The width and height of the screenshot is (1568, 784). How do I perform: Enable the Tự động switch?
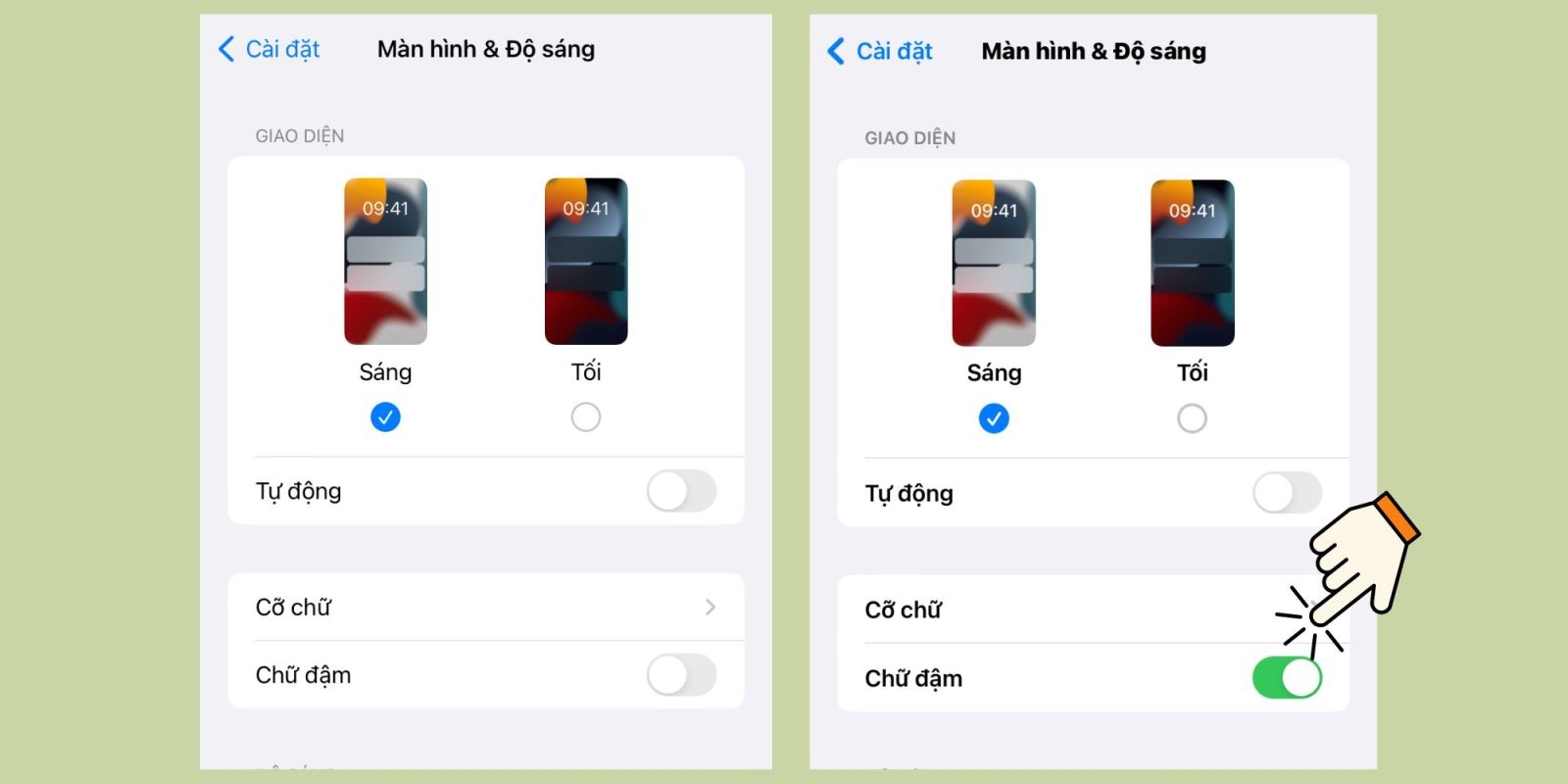click(682, 491)
